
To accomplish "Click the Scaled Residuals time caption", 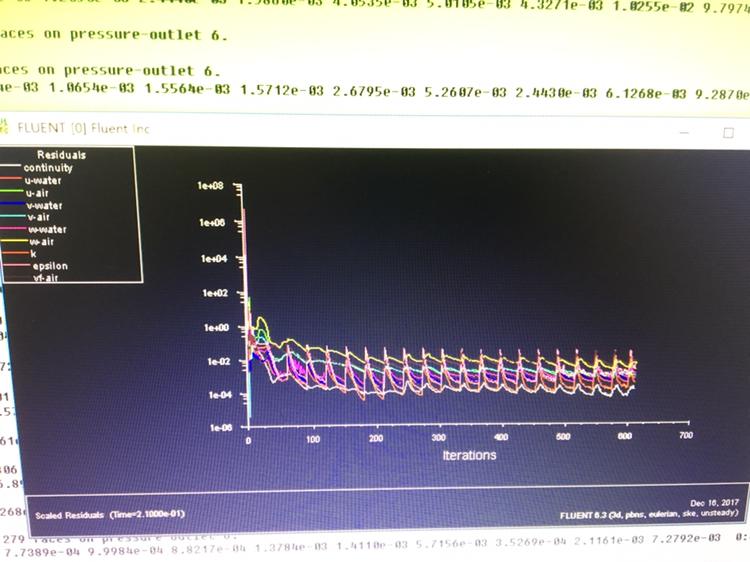I will (x=110, y=515).
